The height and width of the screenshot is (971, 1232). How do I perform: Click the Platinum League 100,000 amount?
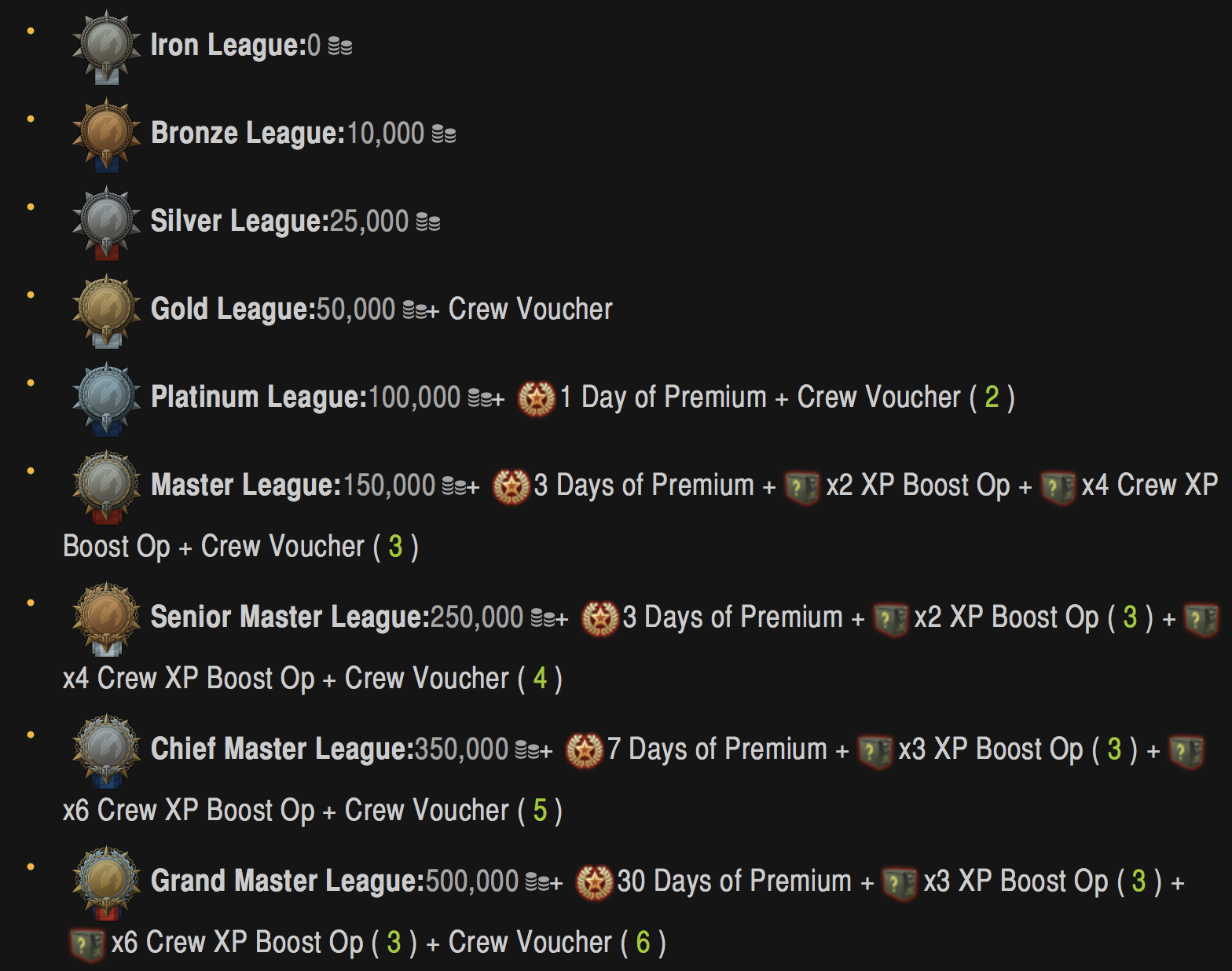[414, 398]
